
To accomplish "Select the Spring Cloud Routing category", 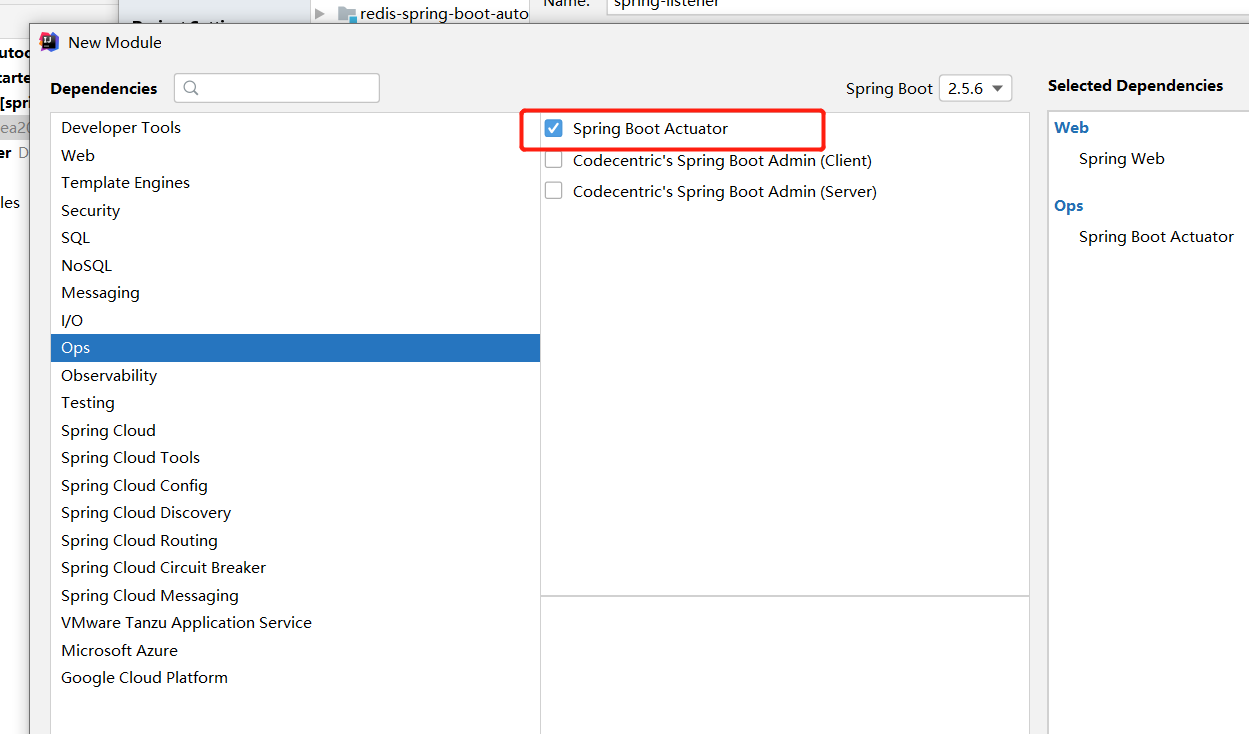I will point(295,540).
